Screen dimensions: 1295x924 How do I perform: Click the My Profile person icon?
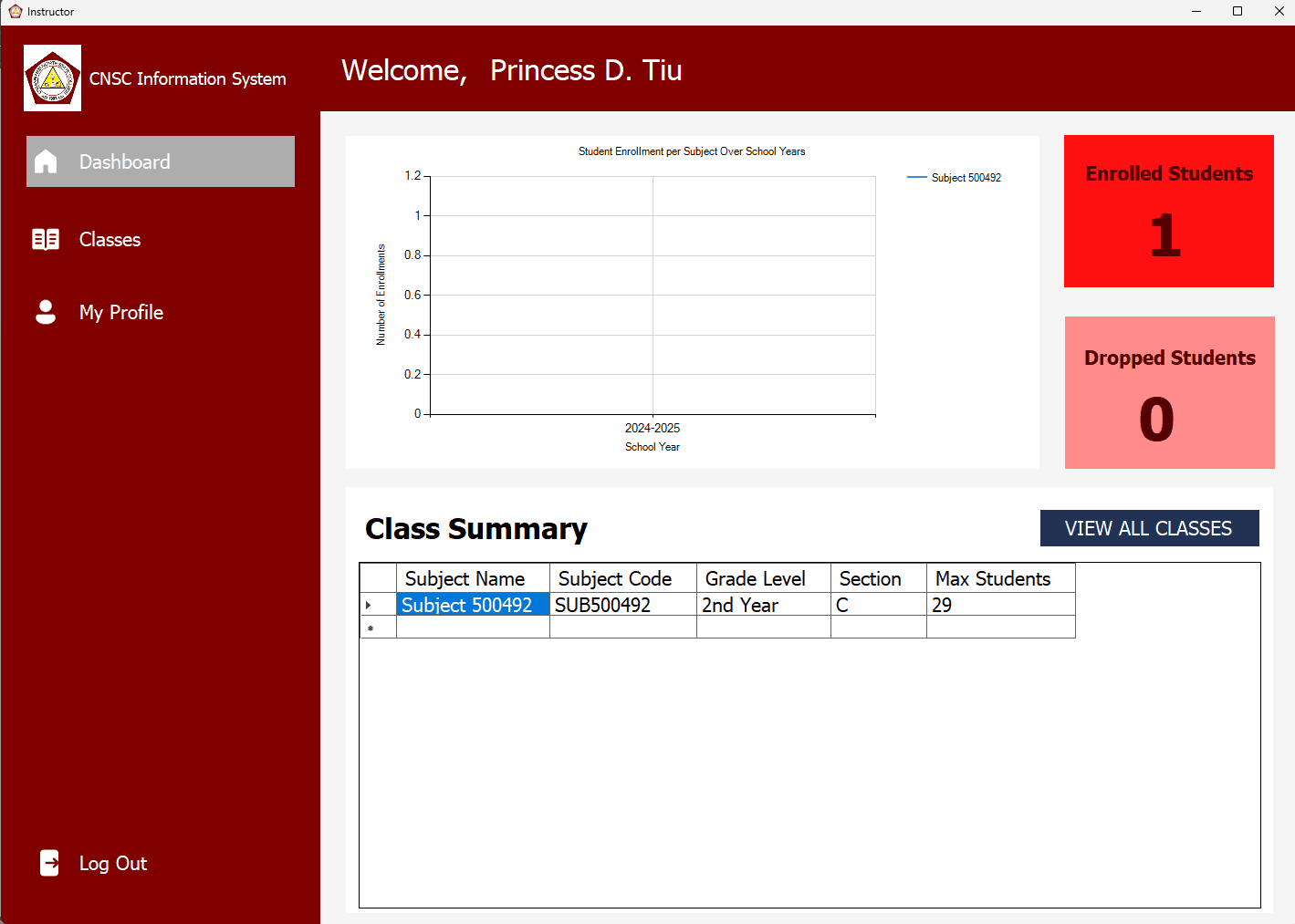coord(46,312)
